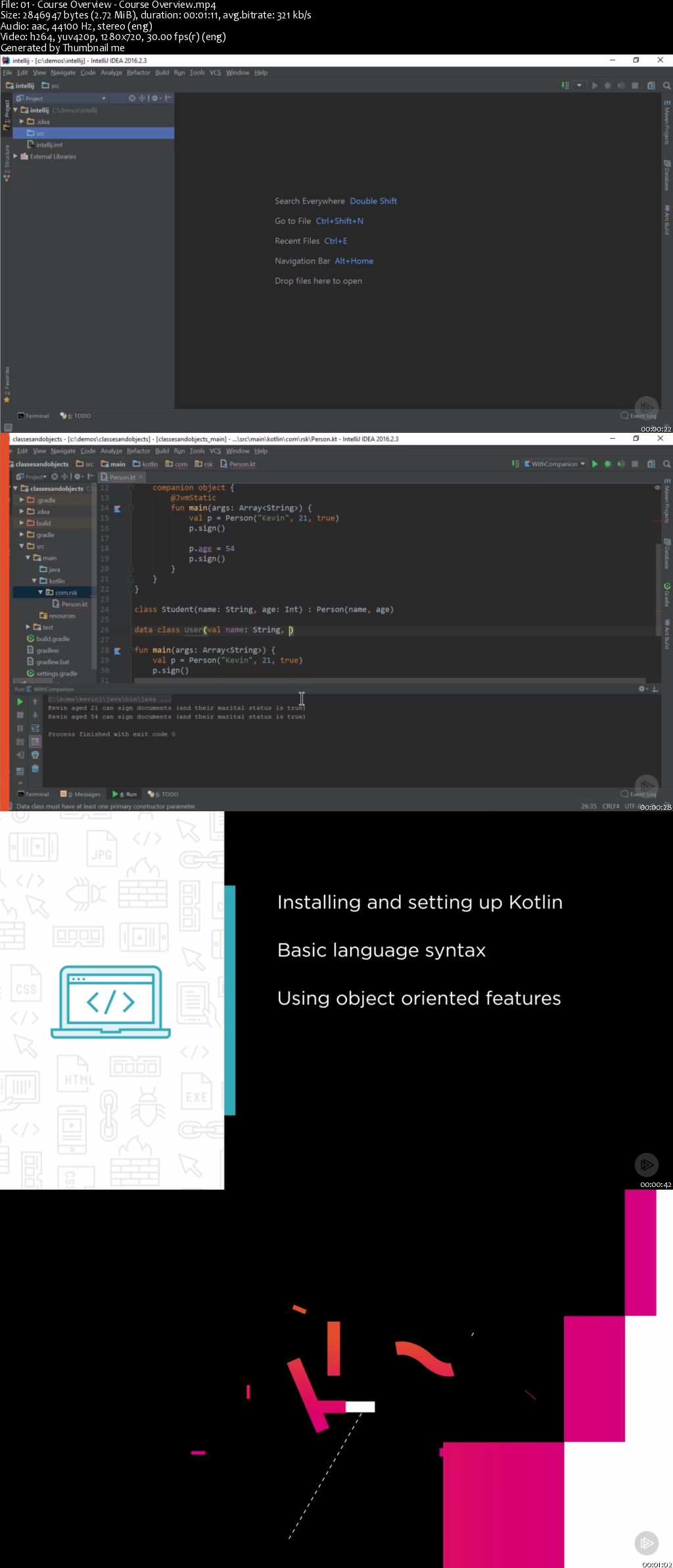
Task: Expand build folder in classesandobjects tree
Action: [22, 523]
